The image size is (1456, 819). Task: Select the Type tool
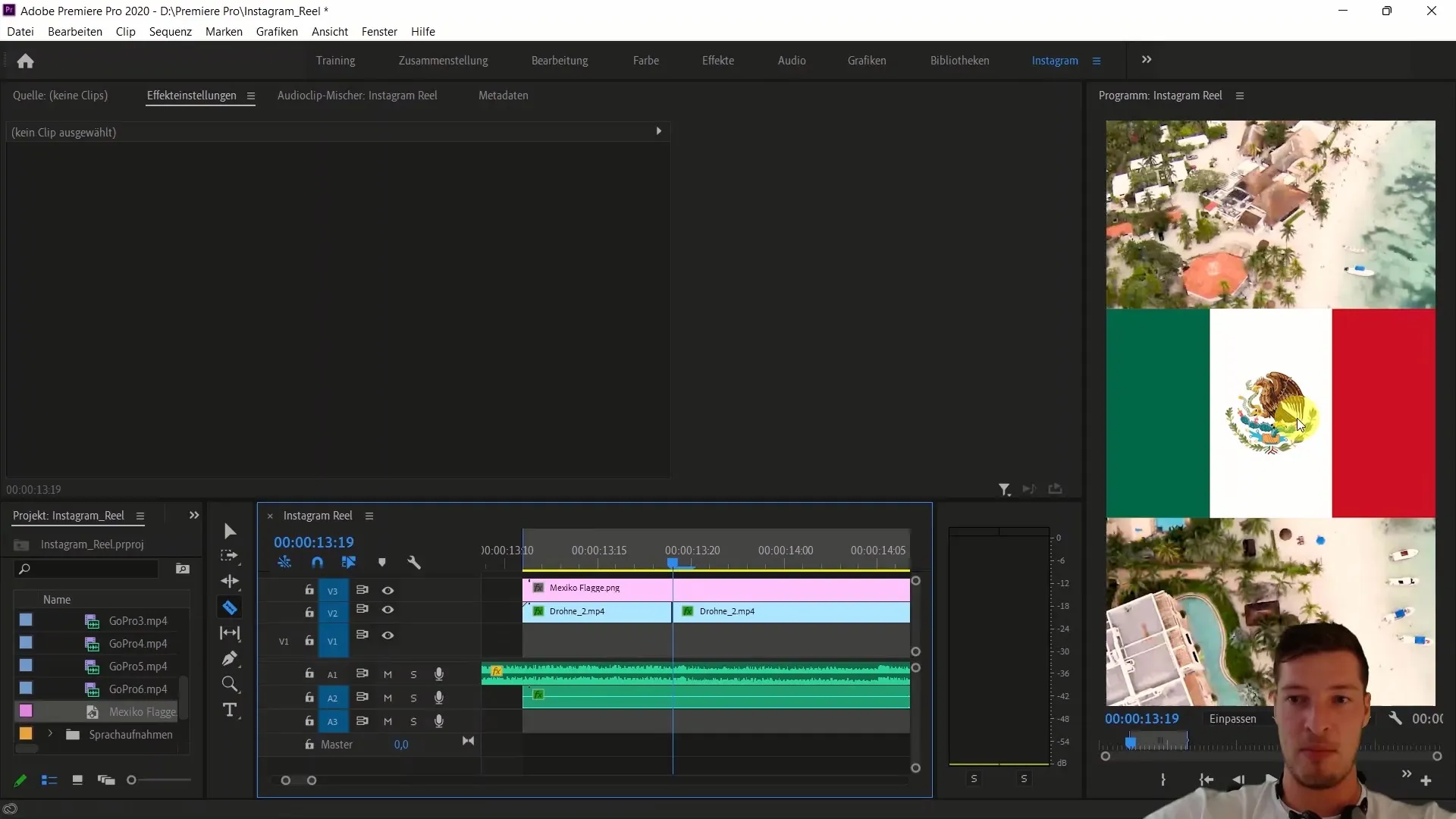pos(230,711)
